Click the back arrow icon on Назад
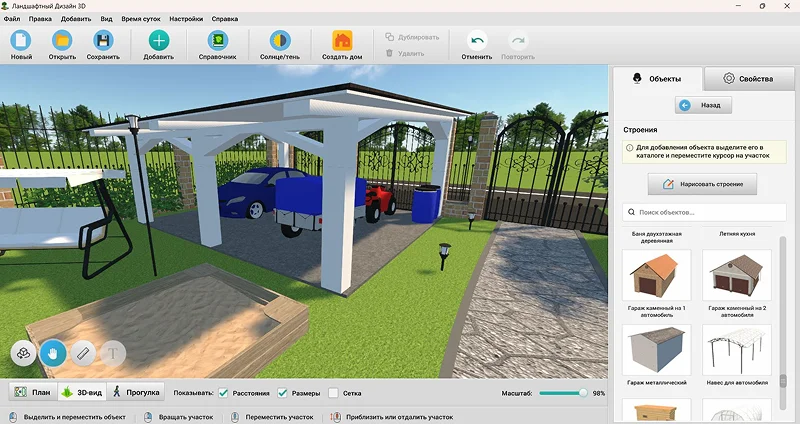The height and width of the screenshot is (424, 800). [x=685, y=105]
